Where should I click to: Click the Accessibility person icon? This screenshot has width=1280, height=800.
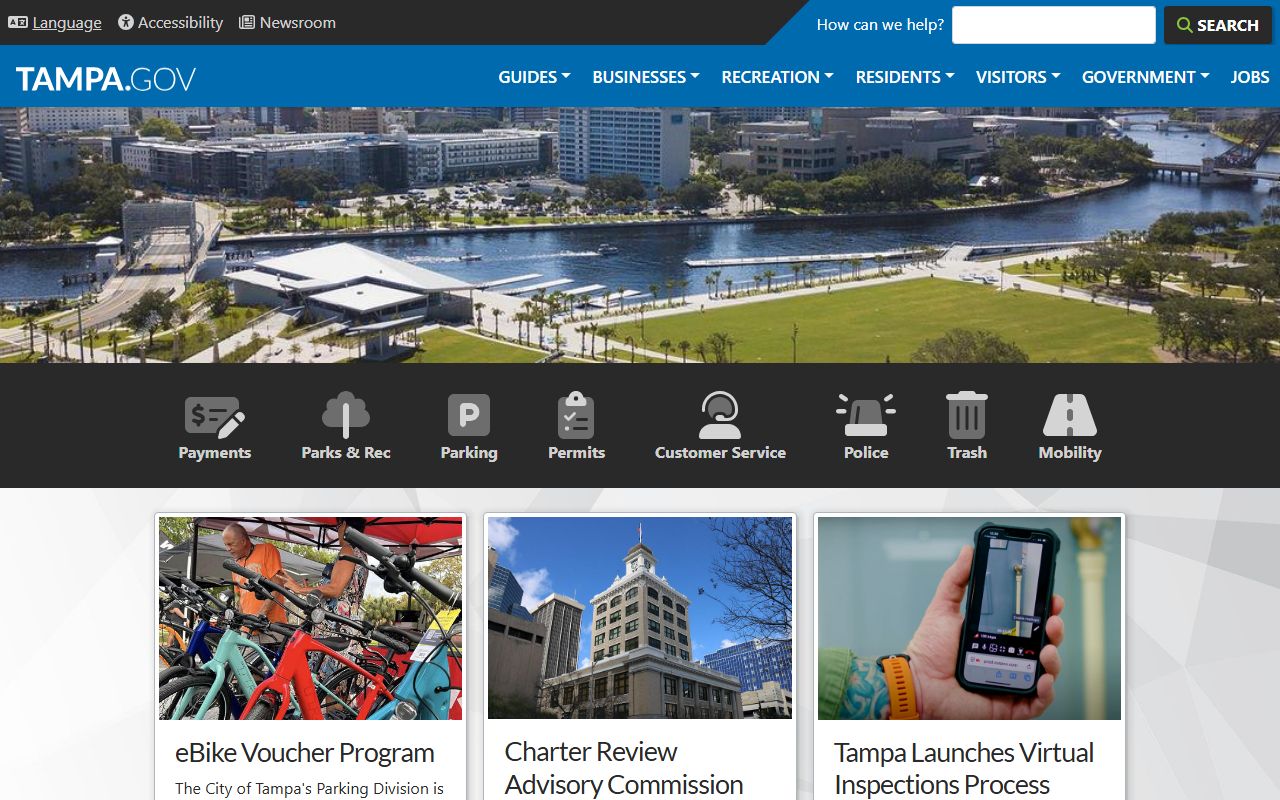point(126,22)
